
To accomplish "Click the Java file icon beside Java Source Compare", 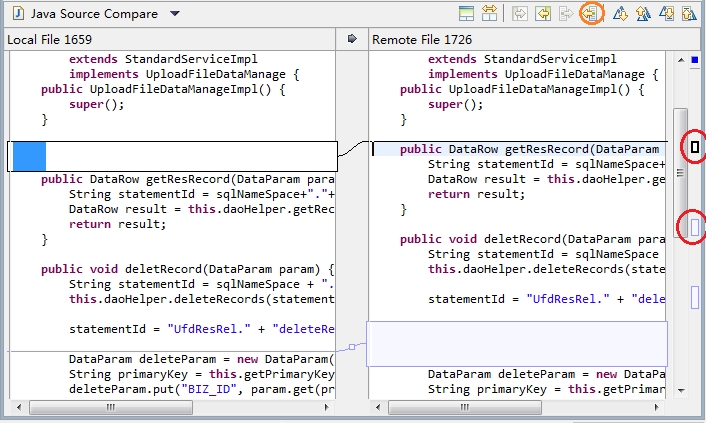I will [x=18, y=14].
